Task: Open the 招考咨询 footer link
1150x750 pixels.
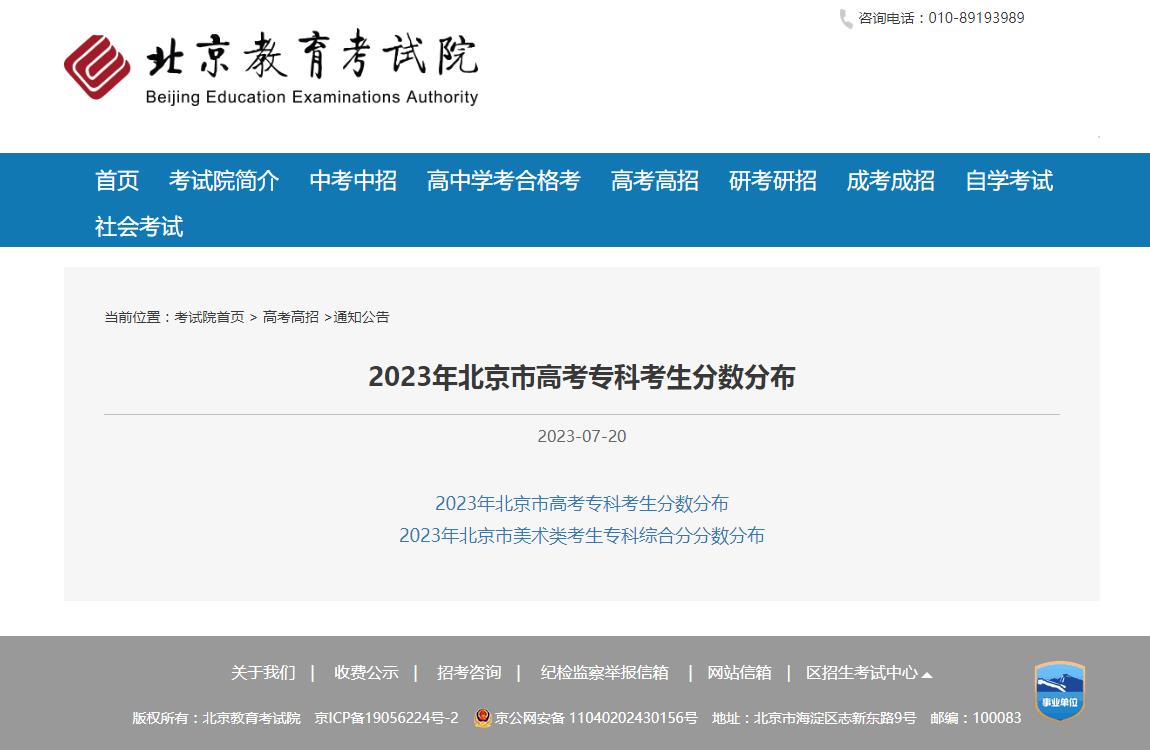Action: (469, 672)
